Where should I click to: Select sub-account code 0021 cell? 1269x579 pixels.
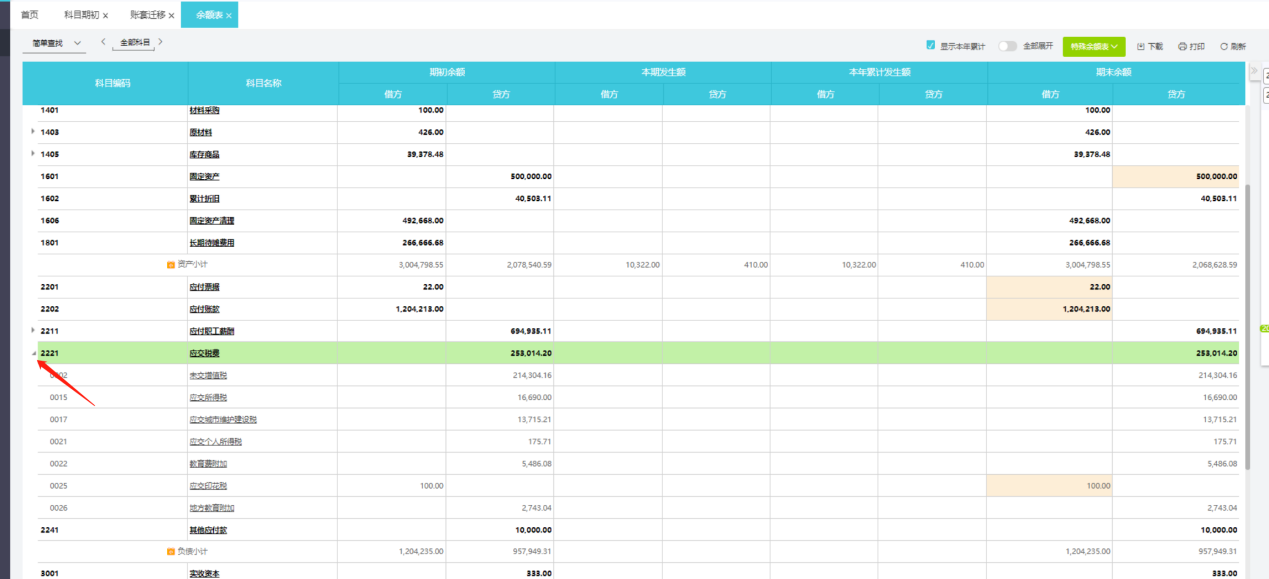coord(112,441)
